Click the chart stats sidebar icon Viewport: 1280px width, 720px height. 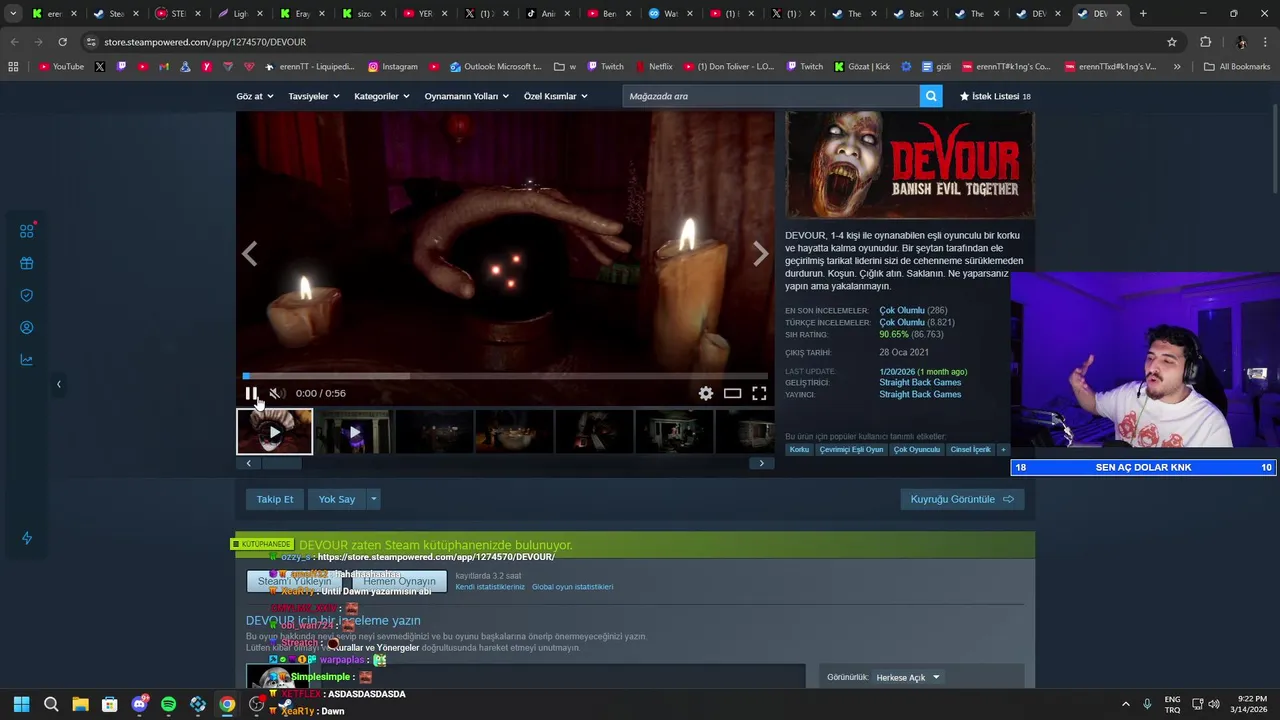pos(27,360)
